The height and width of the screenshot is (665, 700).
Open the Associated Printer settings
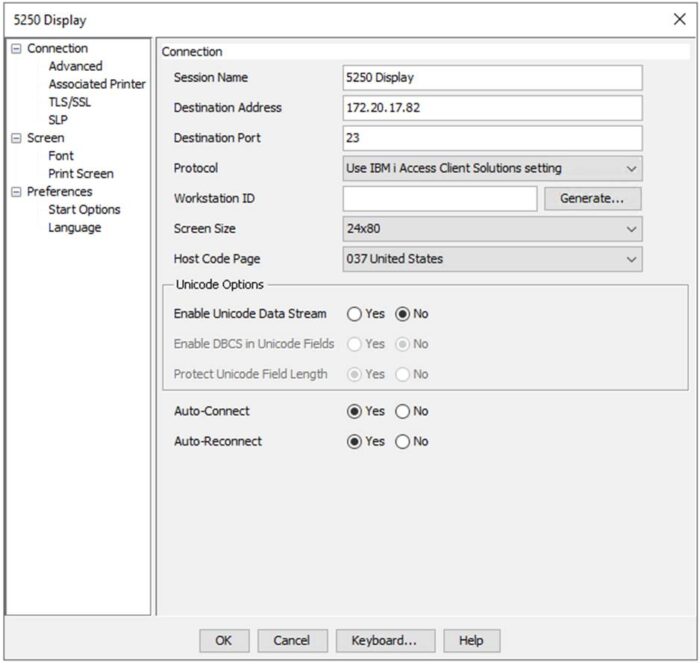(97, 84)
